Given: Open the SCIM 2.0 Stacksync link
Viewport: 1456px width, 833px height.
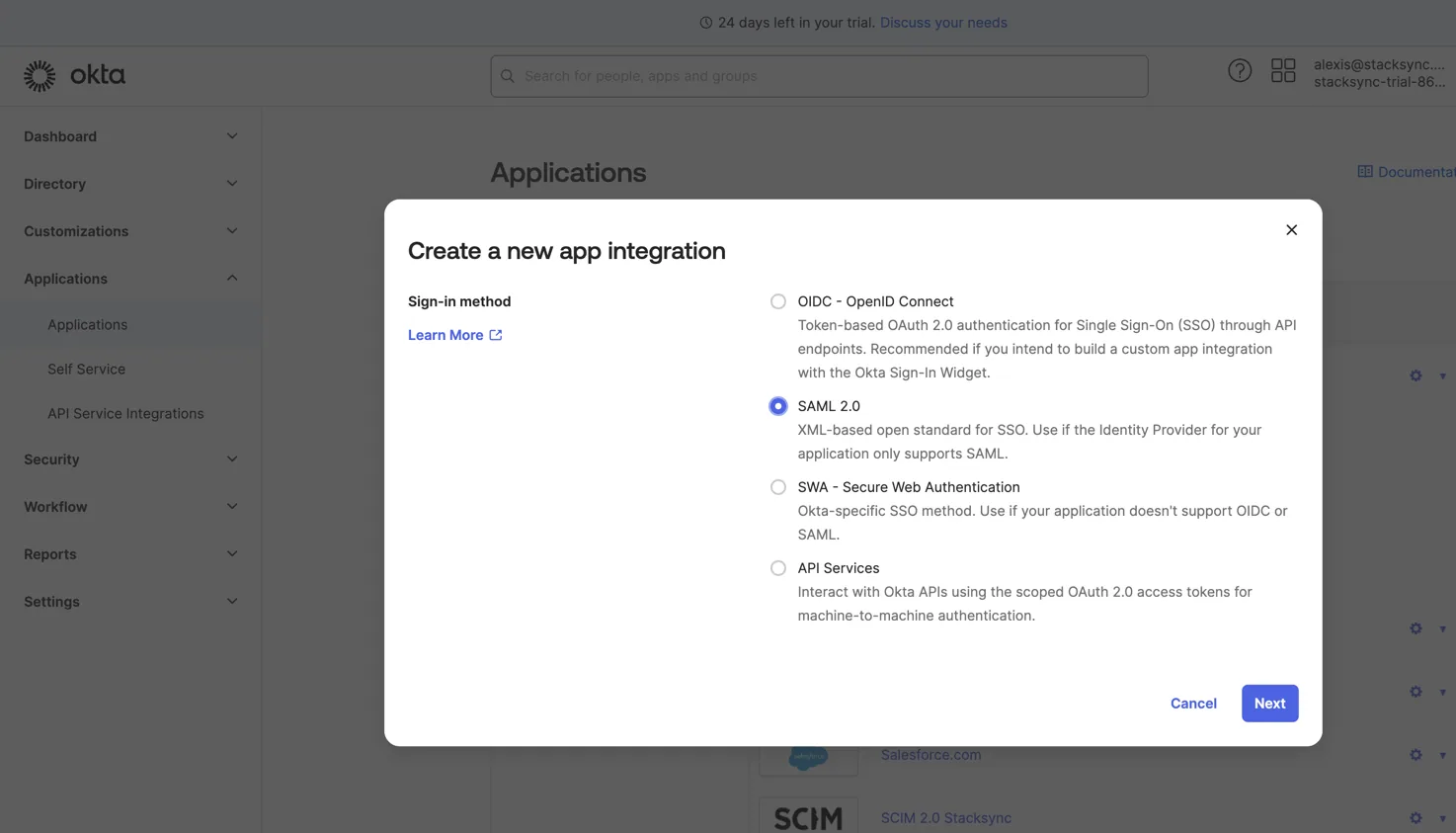Looking at the screenshot, I should coord(945,818).
